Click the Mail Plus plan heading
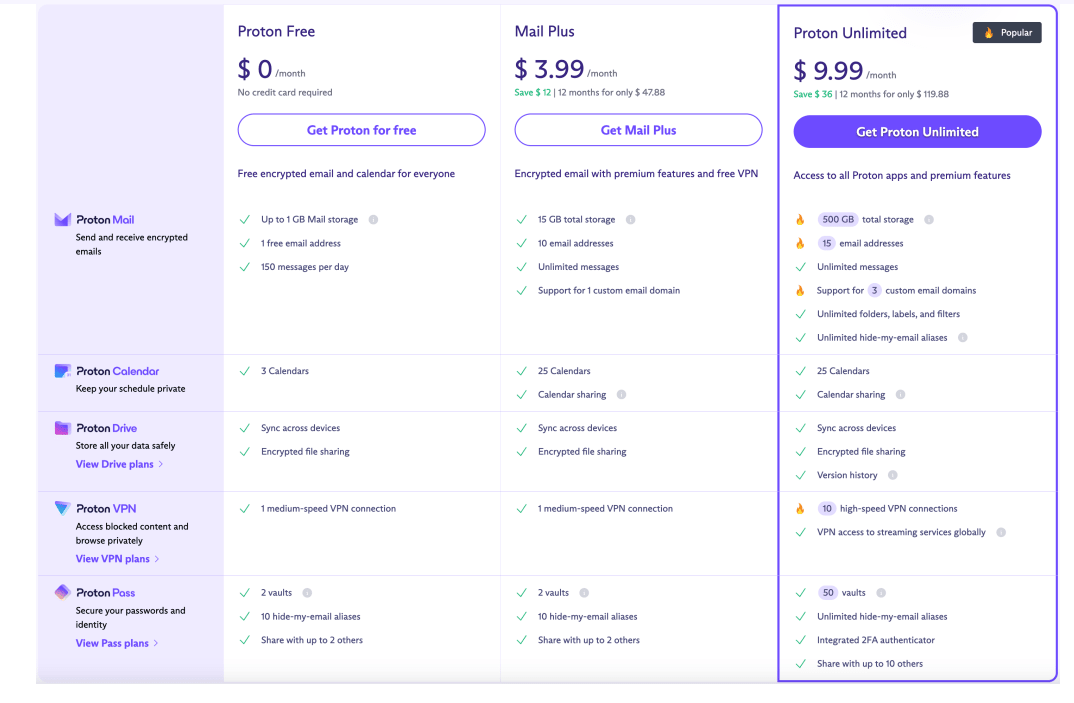 pyautogui.click(x=545, y=32)
